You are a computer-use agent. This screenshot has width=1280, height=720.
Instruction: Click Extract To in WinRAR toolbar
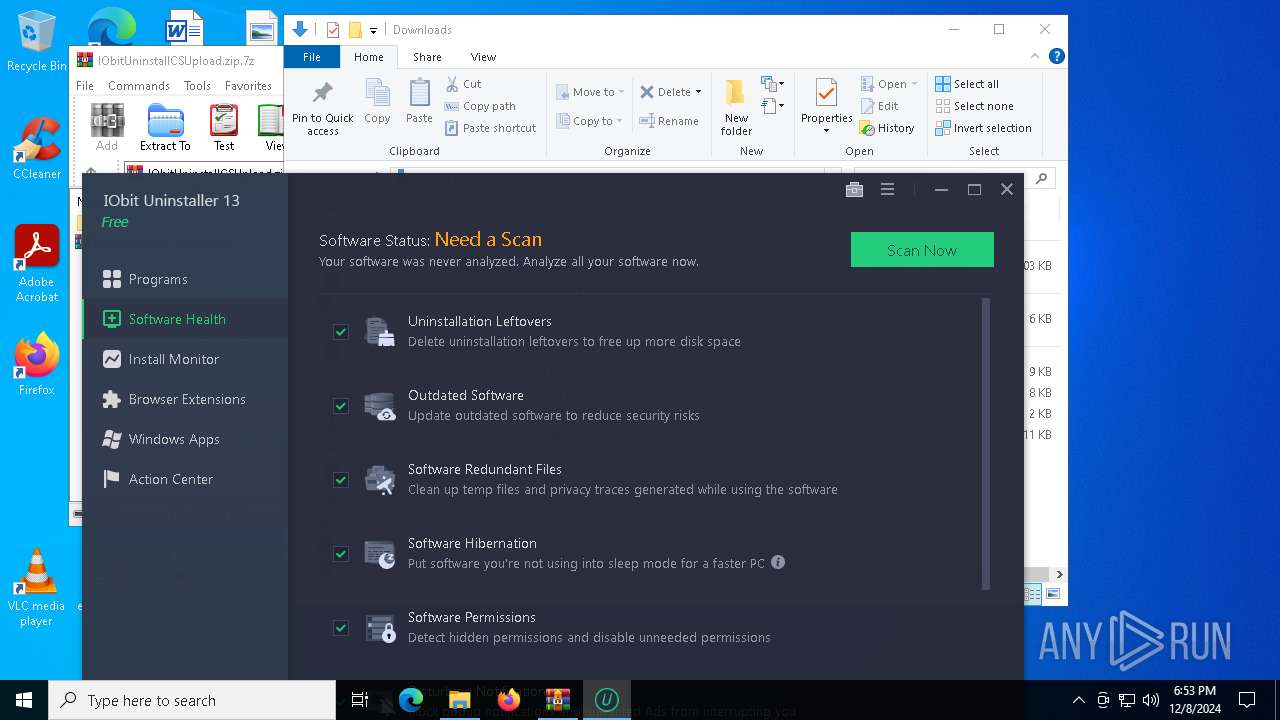coord(165,127)
